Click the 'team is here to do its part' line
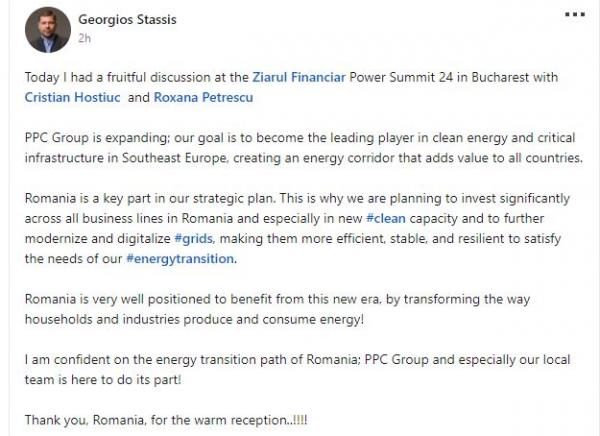The image size is (600, 436). click(x=103, y=380)
